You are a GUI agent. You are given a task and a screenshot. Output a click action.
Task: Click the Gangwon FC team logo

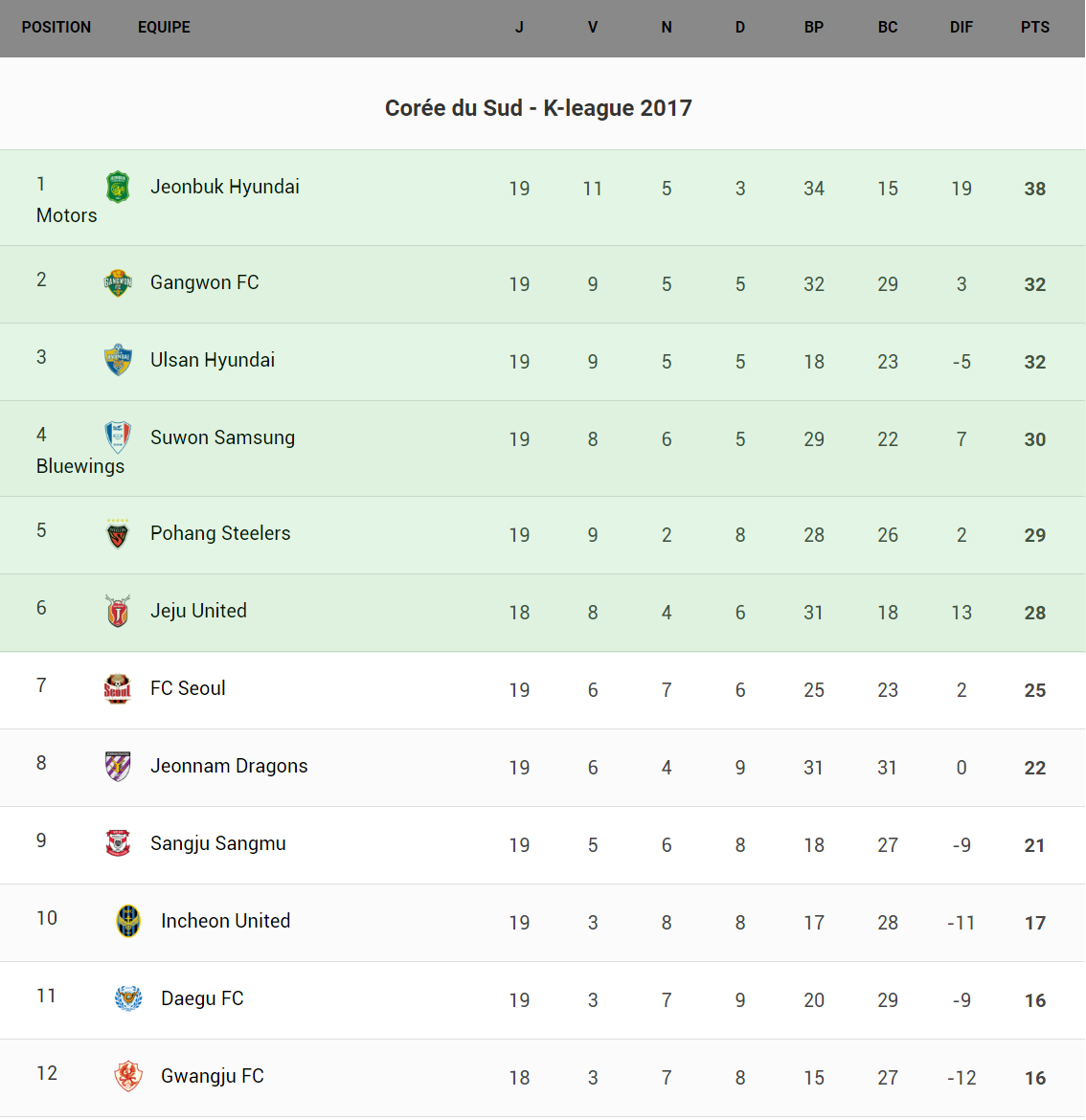pyautogui.click(x=118, y=283)
